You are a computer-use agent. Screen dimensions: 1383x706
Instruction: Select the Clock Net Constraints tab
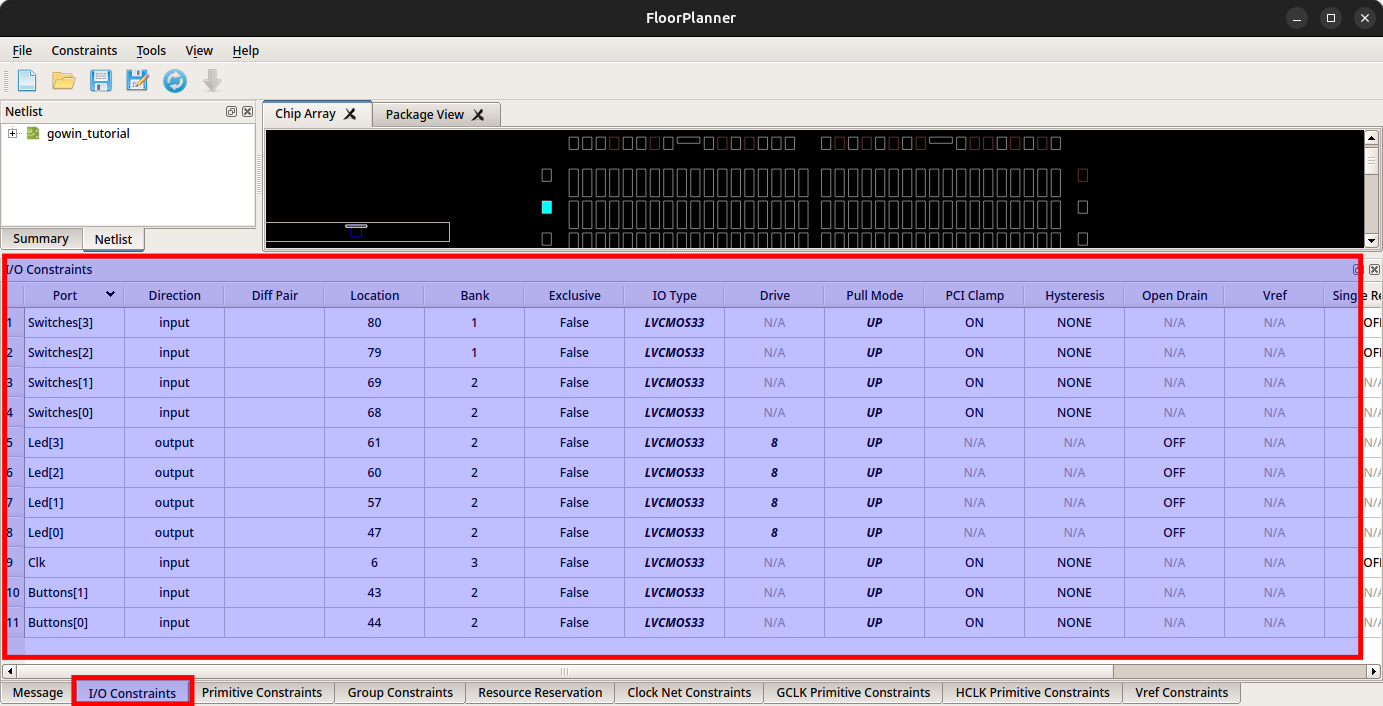(x=689, y=692)
